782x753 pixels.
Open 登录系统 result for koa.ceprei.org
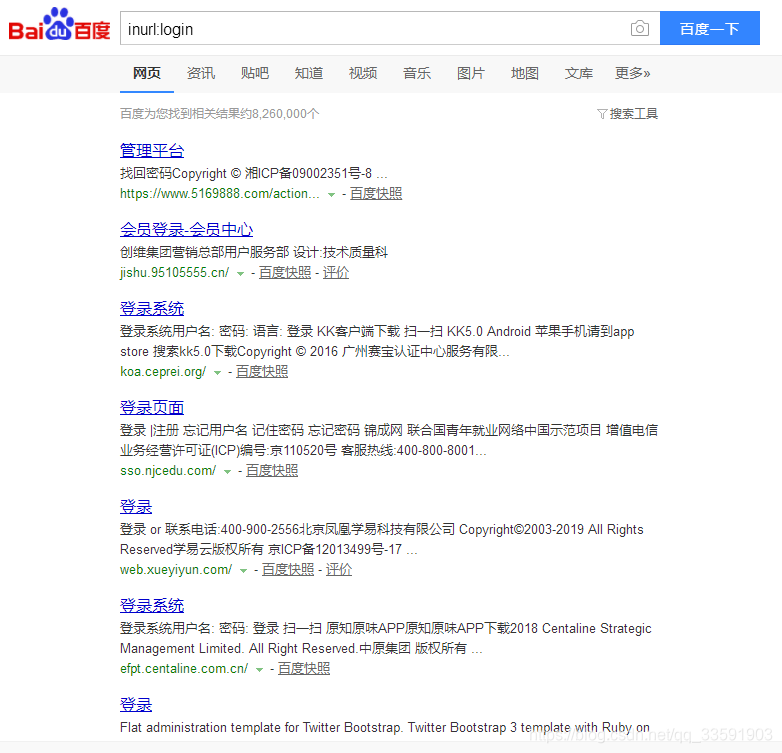click(x=152, y=309)
